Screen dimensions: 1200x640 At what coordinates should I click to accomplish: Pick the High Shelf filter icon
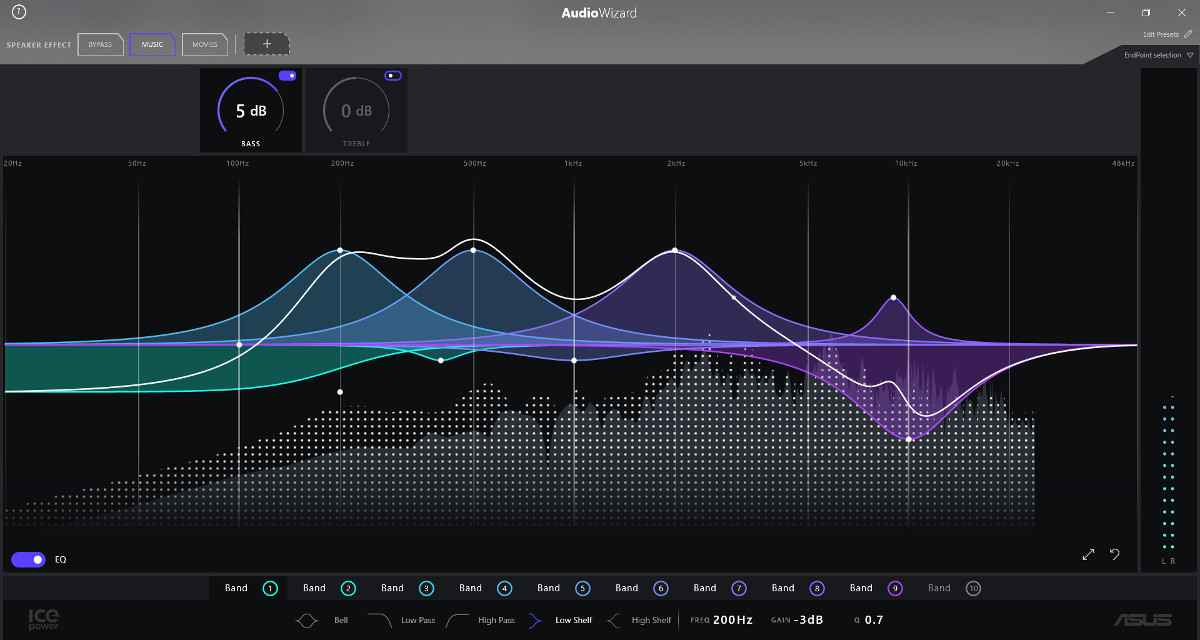click(x=613, y=620)
